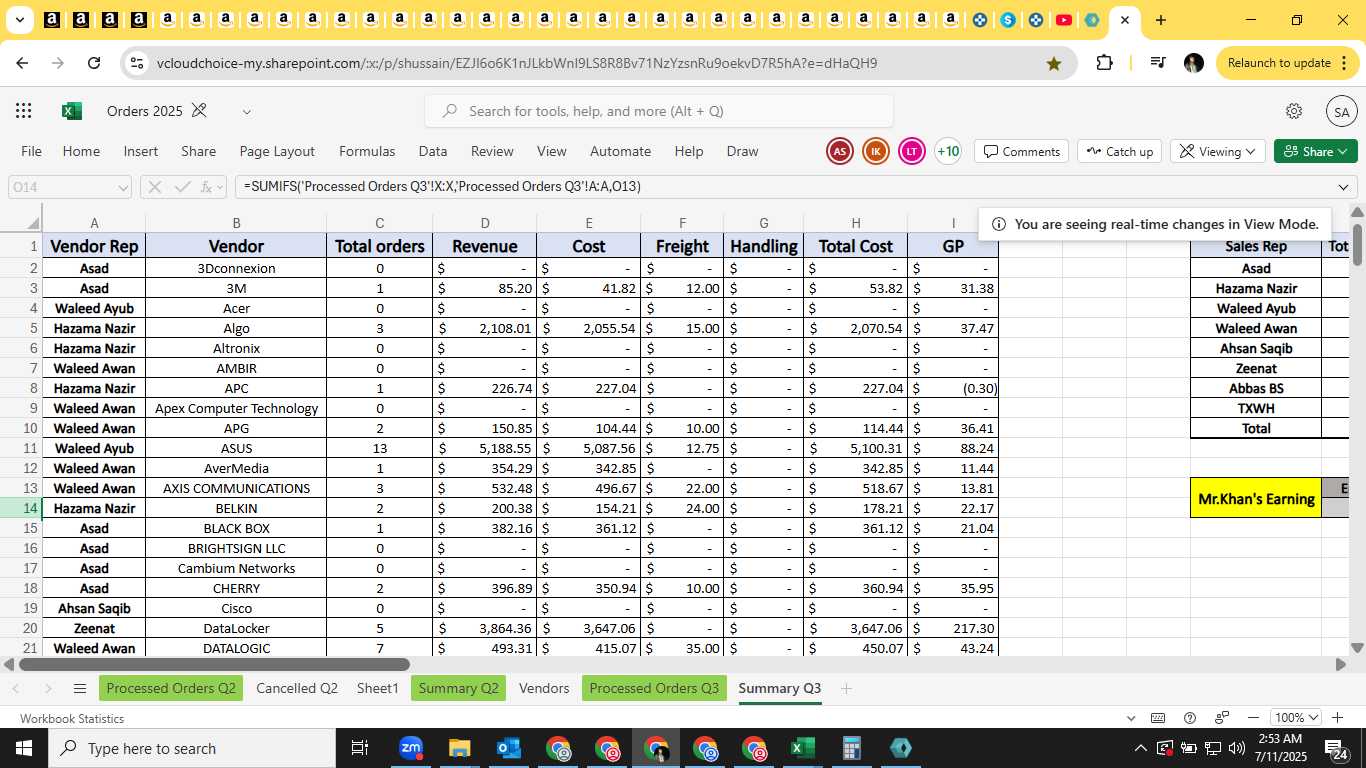Click the Catch up button
Screen dimensions: 1366x768
point(1120,151)
